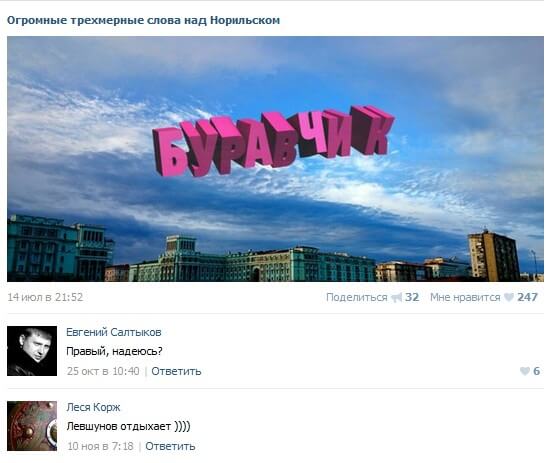Open Леся Корж's avatar image

32,426
